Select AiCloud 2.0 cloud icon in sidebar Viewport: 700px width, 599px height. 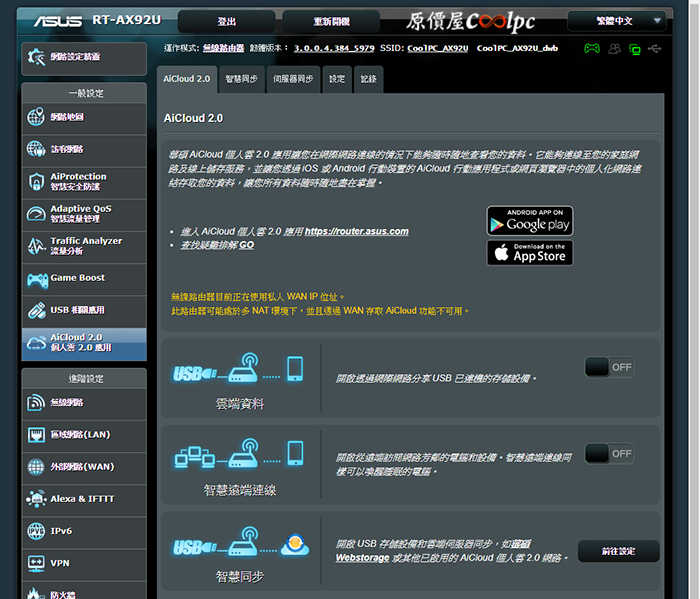36,343
